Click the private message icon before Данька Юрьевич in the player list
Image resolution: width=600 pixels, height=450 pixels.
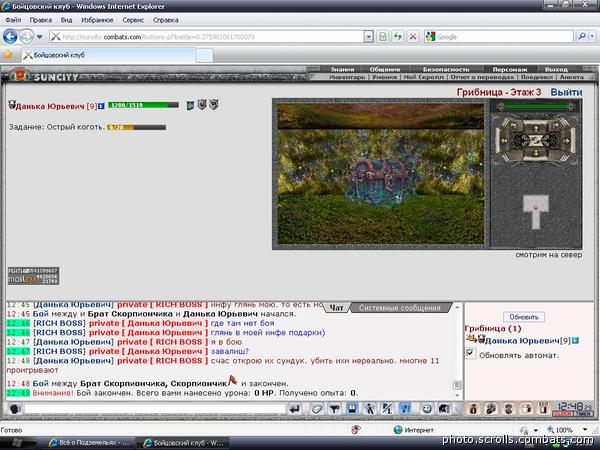(471, 339)
